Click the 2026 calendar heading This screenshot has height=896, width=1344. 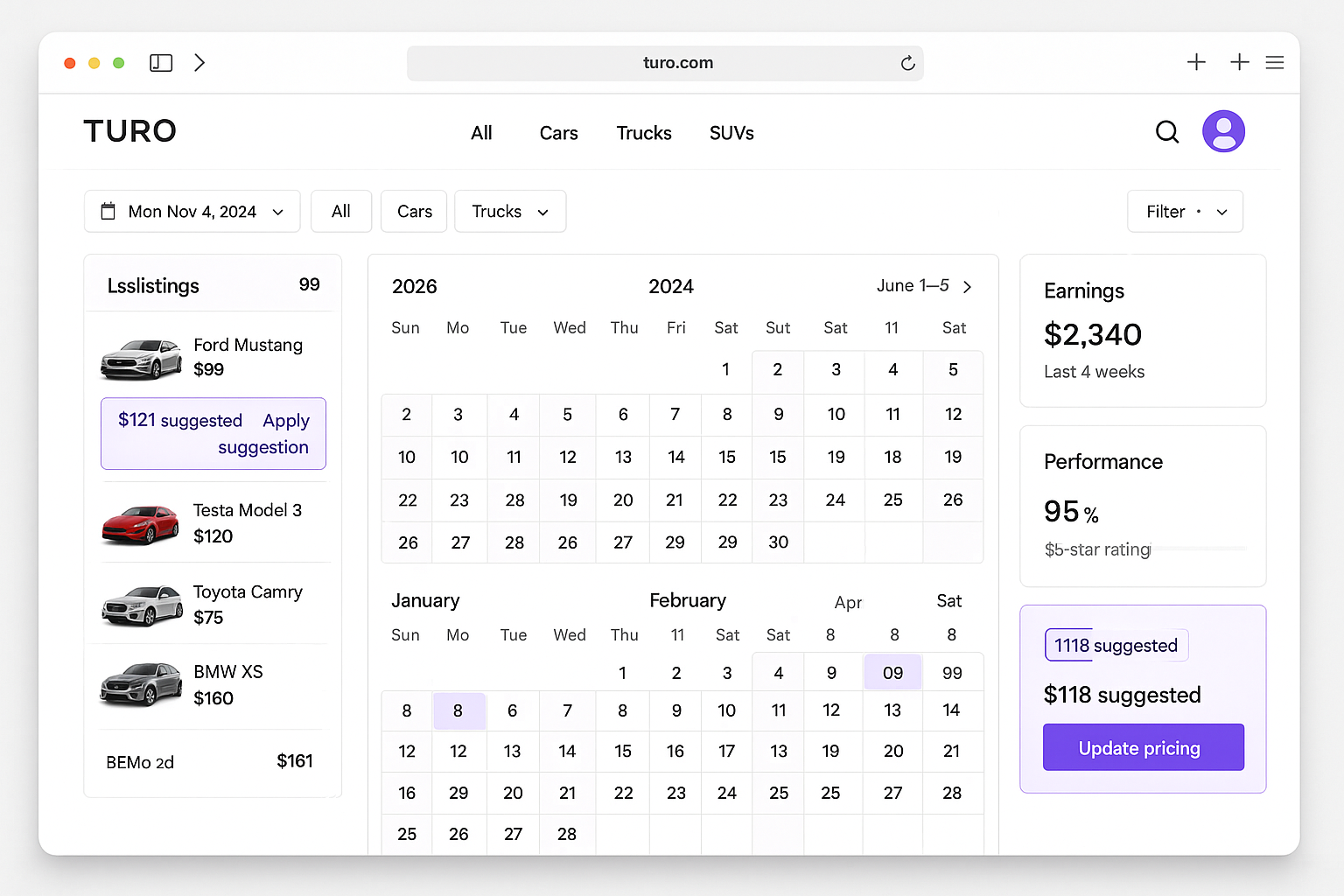[414, 286]
